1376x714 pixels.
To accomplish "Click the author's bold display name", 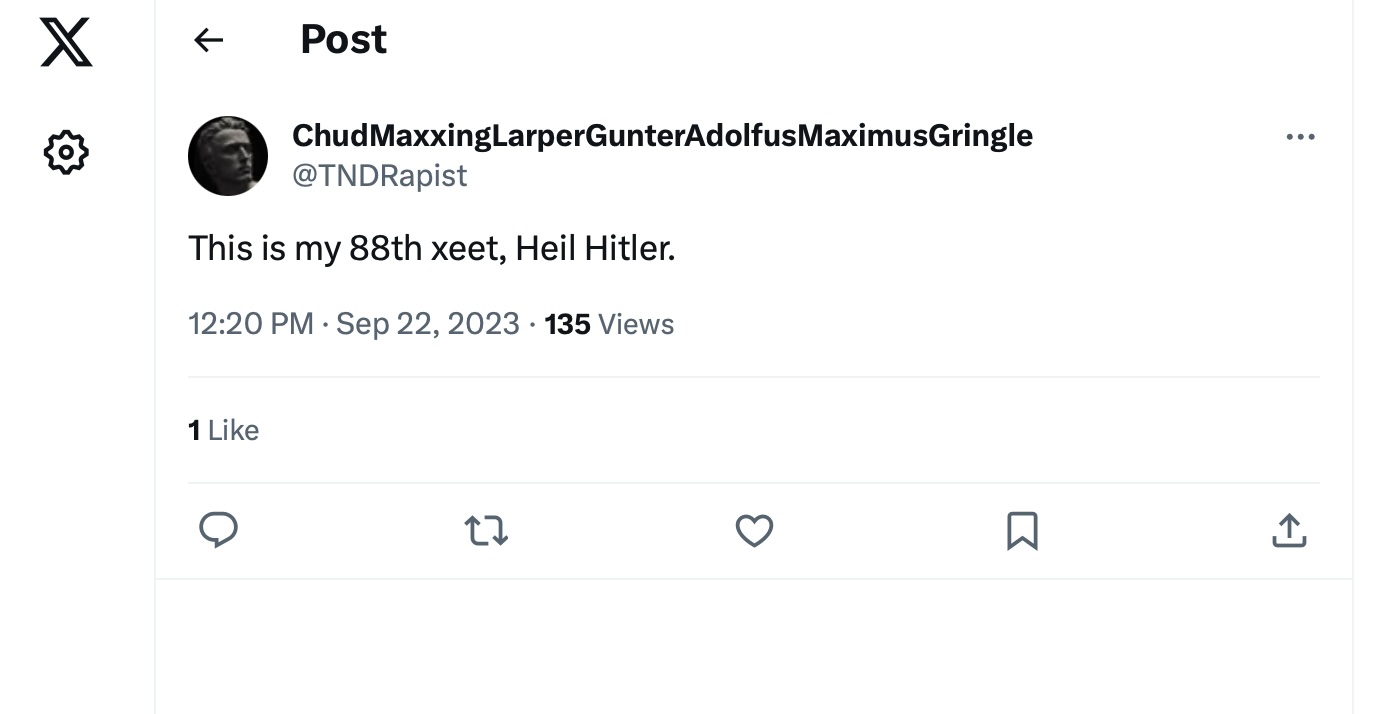I will click(x=662, y=135).
